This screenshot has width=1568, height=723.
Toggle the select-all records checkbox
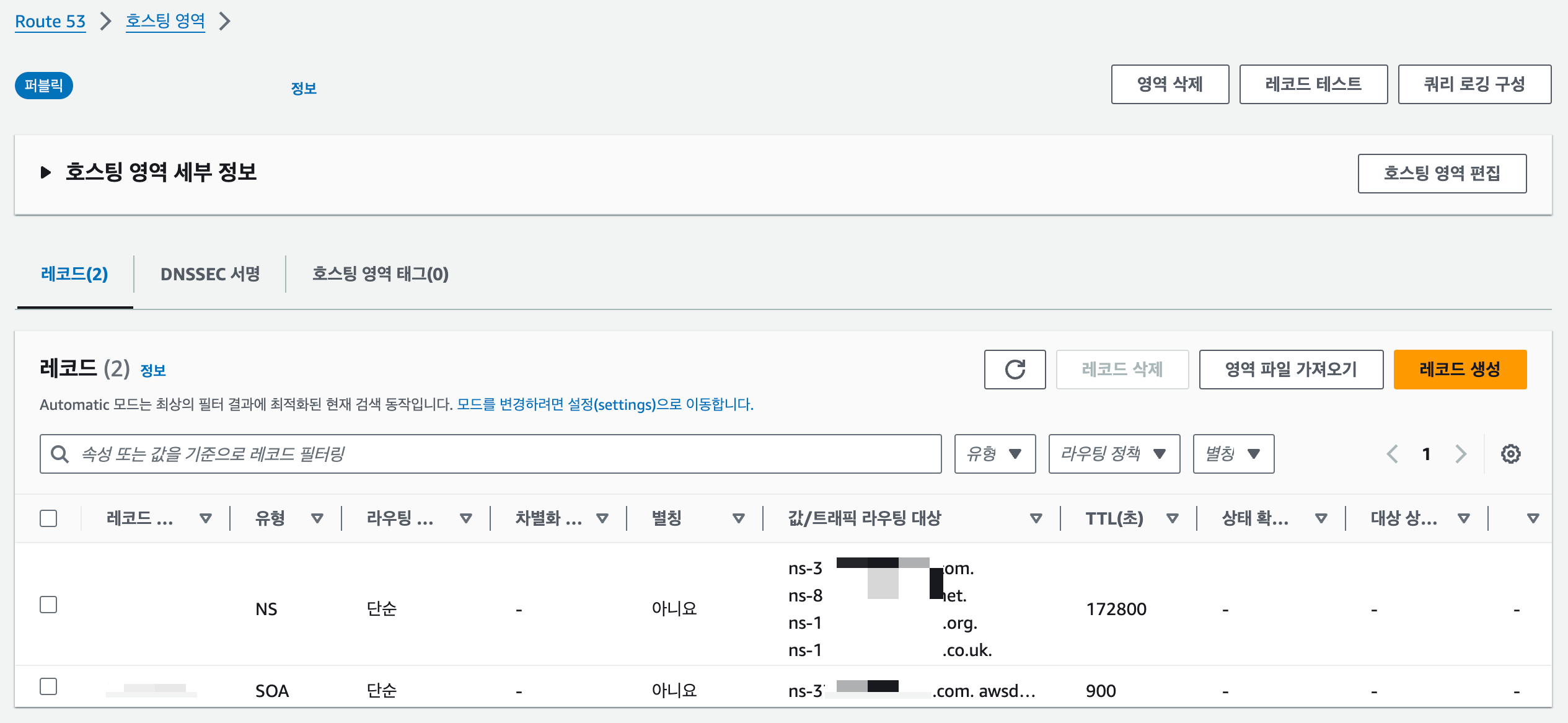point(48,518)
